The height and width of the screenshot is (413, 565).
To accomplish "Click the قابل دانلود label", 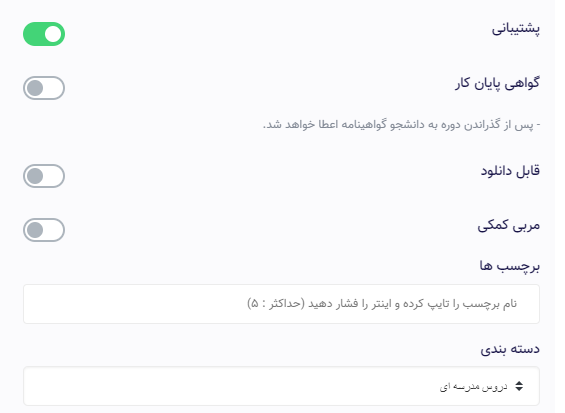I will [510, 171].
